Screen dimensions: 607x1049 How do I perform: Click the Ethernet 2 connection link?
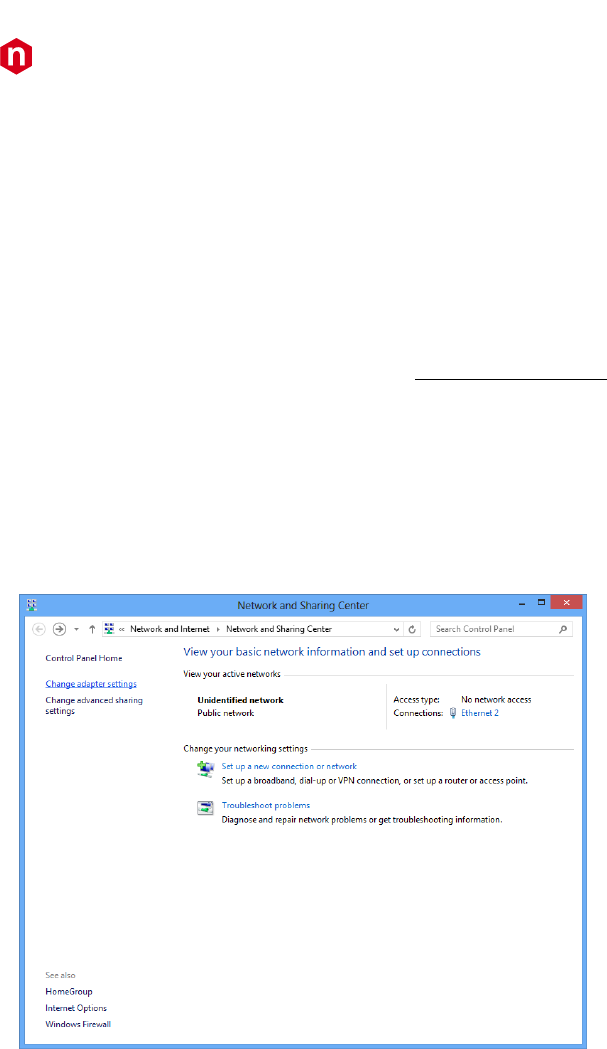coord(480,713)
